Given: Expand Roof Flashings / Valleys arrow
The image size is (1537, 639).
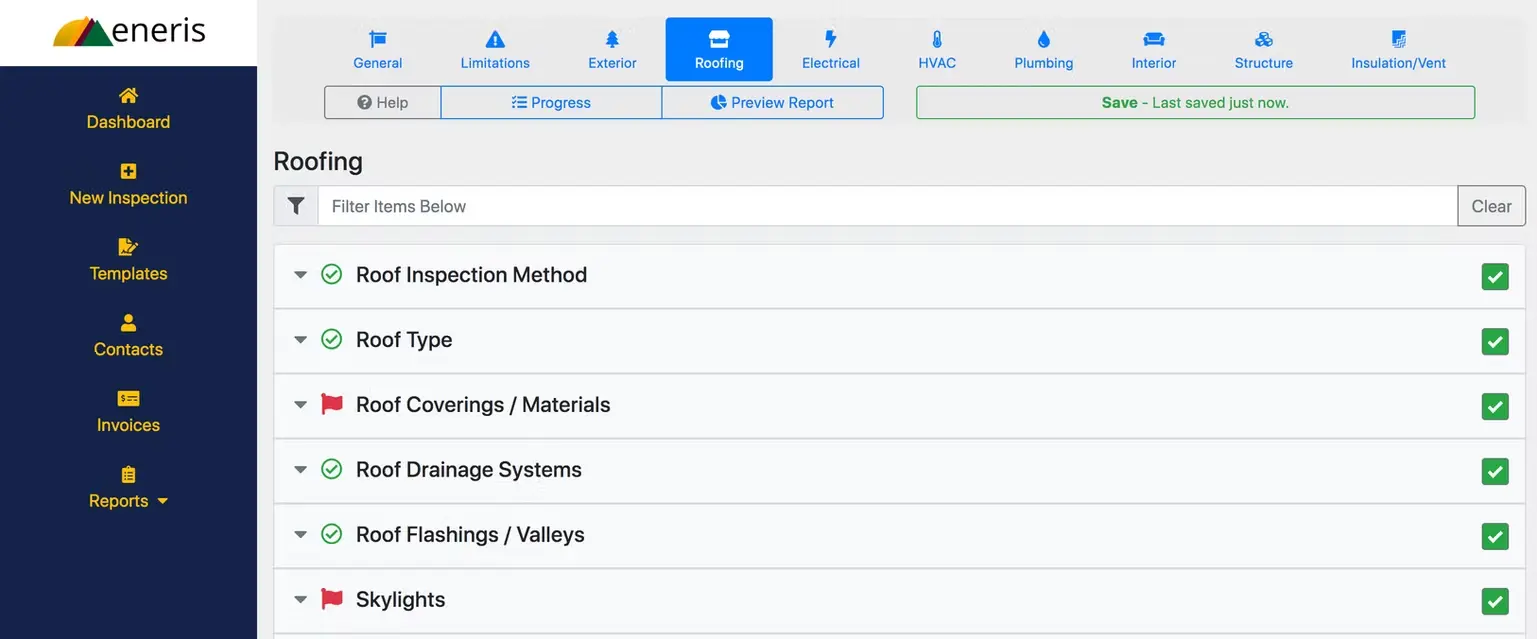Looking at the screenshot, I should coord(300,534).
